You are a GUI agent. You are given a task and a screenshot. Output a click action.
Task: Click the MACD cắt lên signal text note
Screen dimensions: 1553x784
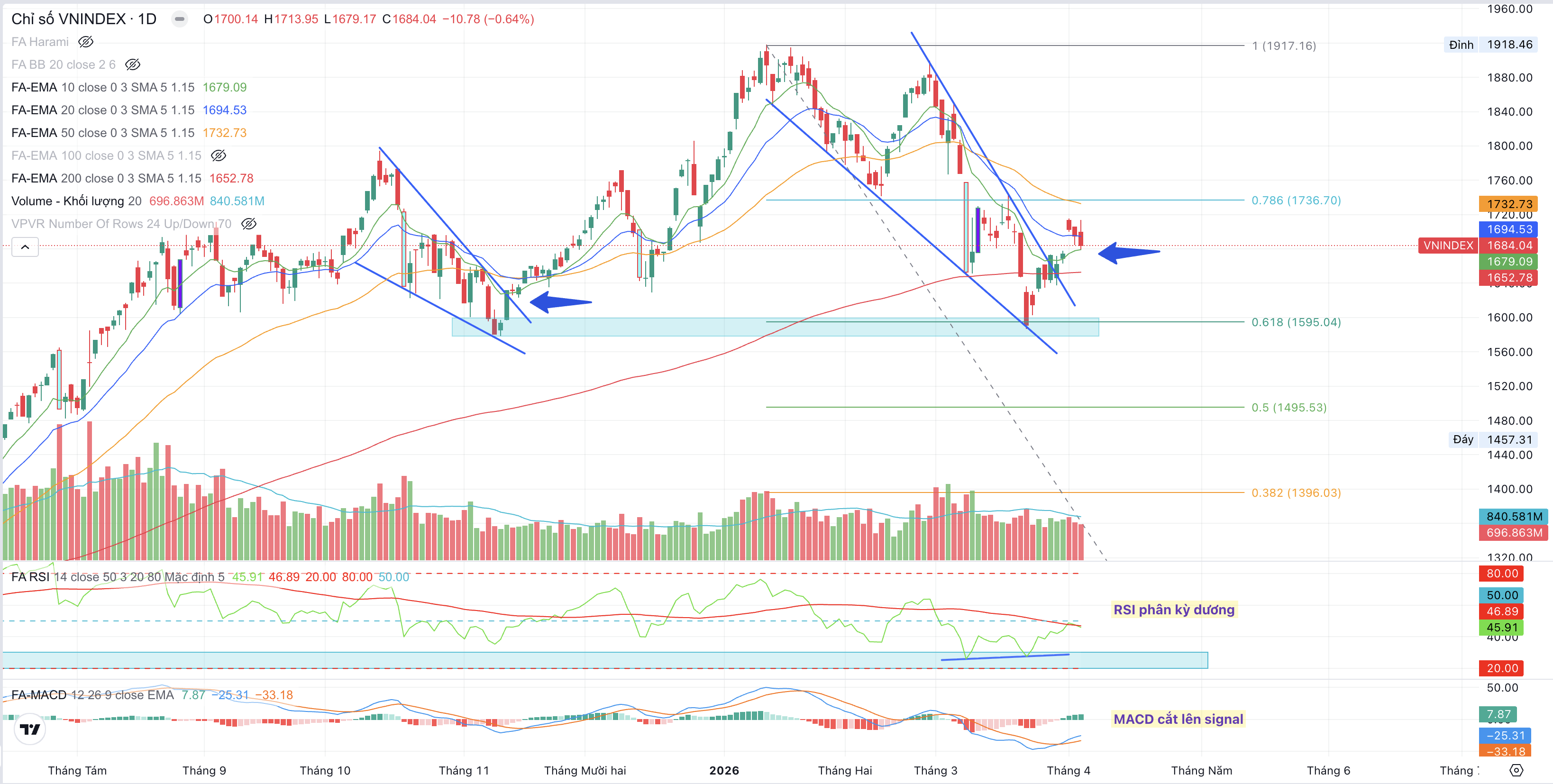(x=1178, y=719)
